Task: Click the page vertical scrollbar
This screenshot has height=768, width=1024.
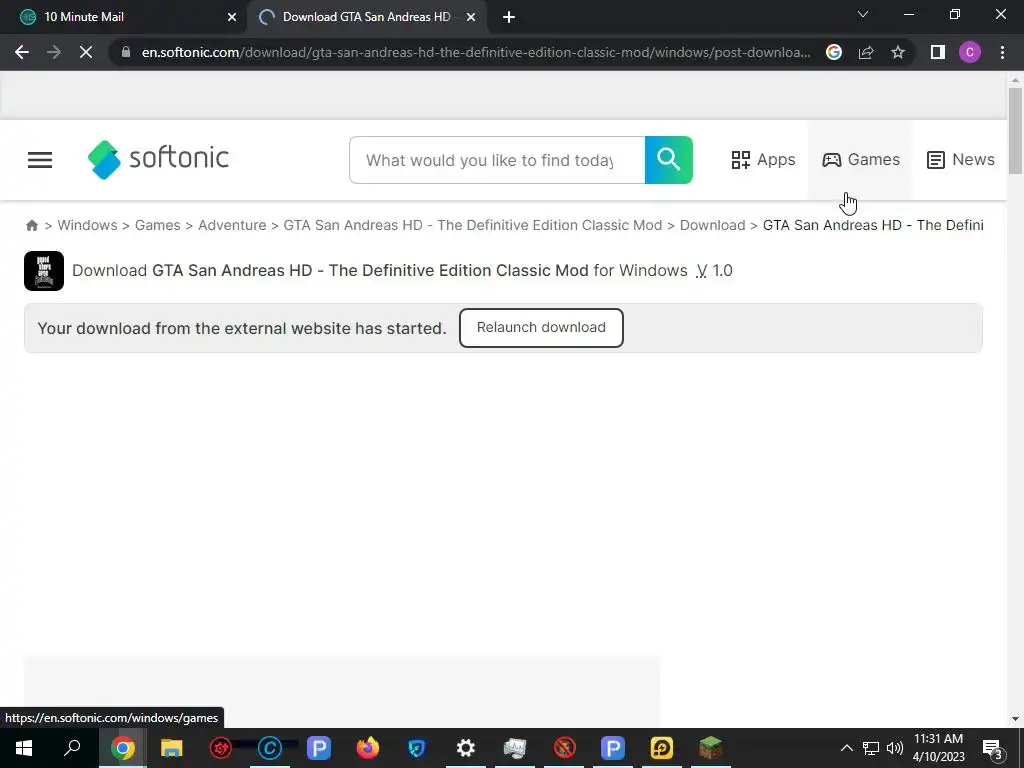Action: click(x=1015, y=131)
